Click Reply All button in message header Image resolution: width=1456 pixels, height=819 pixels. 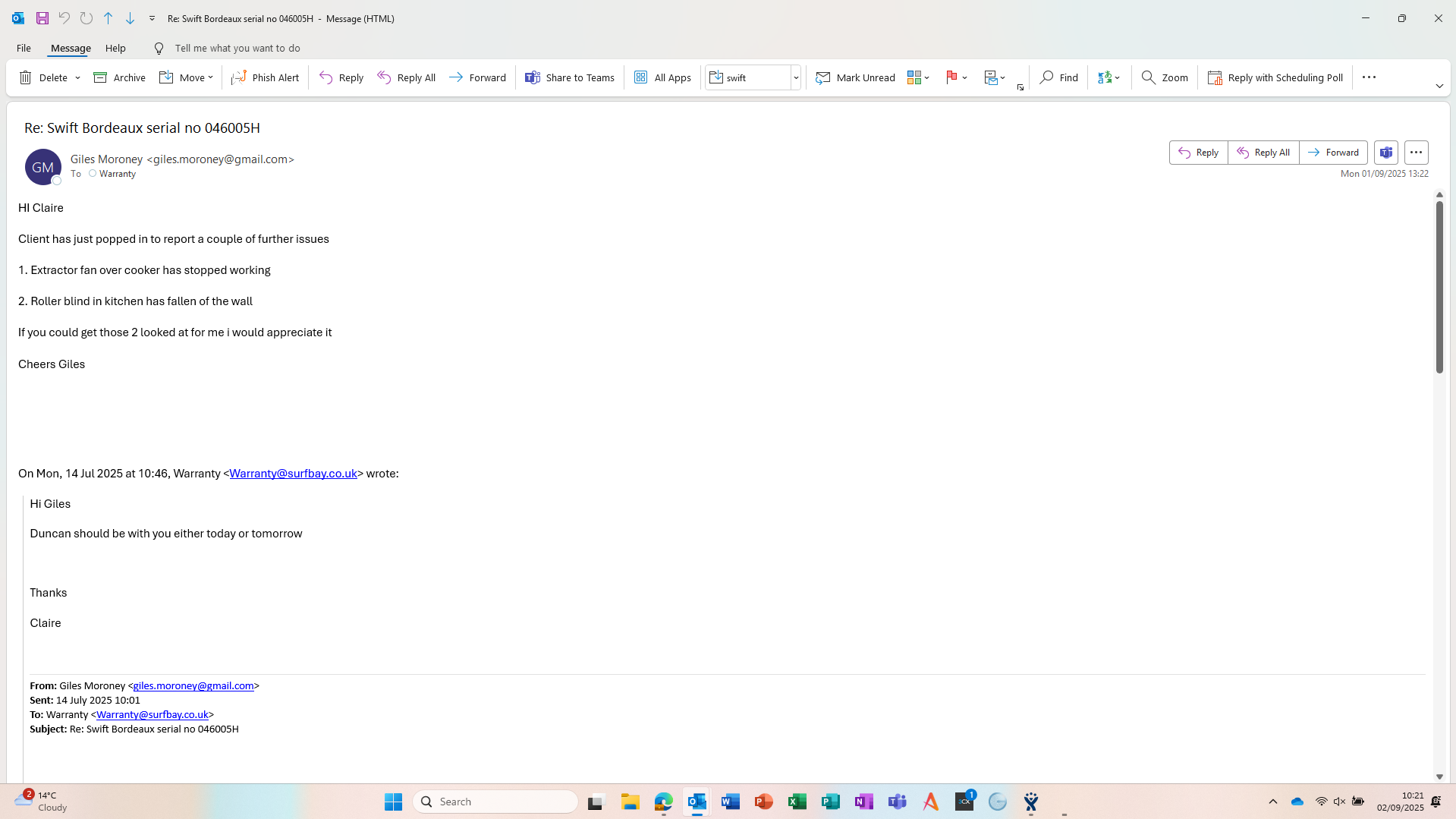click(1263, 153)
